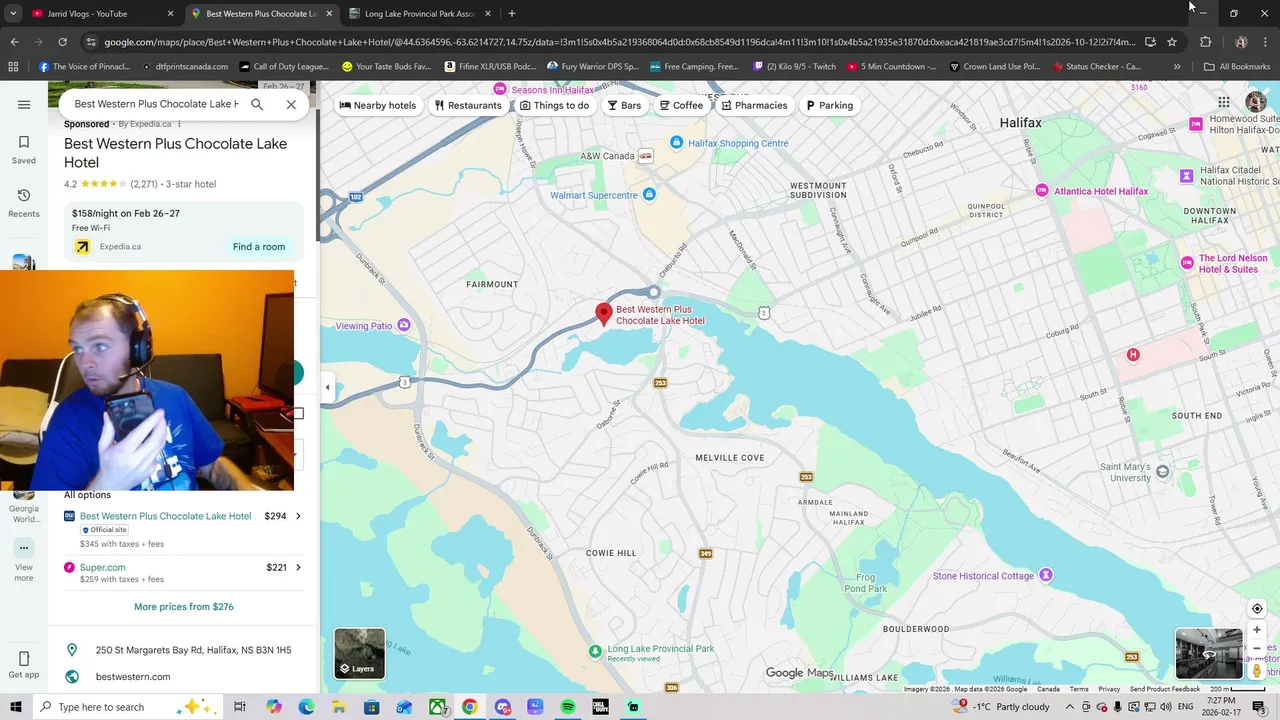Open Call of Duty League bookmark
The width and height of the screenshot is (1280, 720).
coord(284,67)
